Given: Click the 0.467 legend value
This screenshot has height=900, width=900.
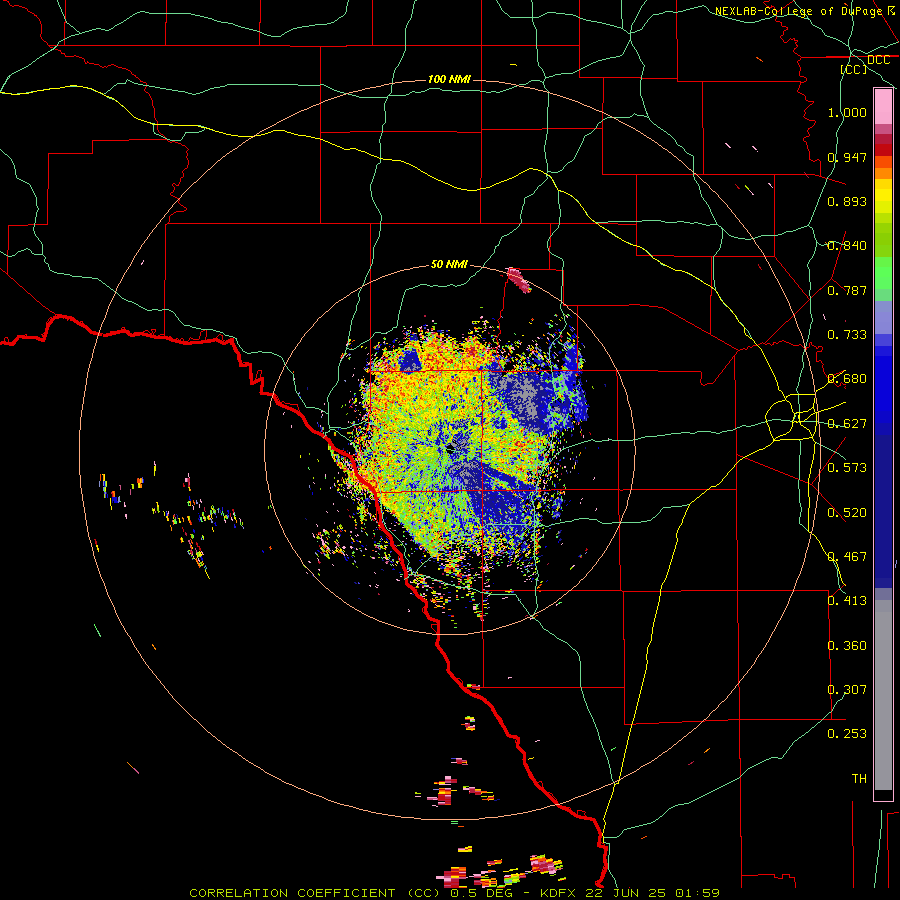Looking at the screenshot, I should [x=847, y=557].
